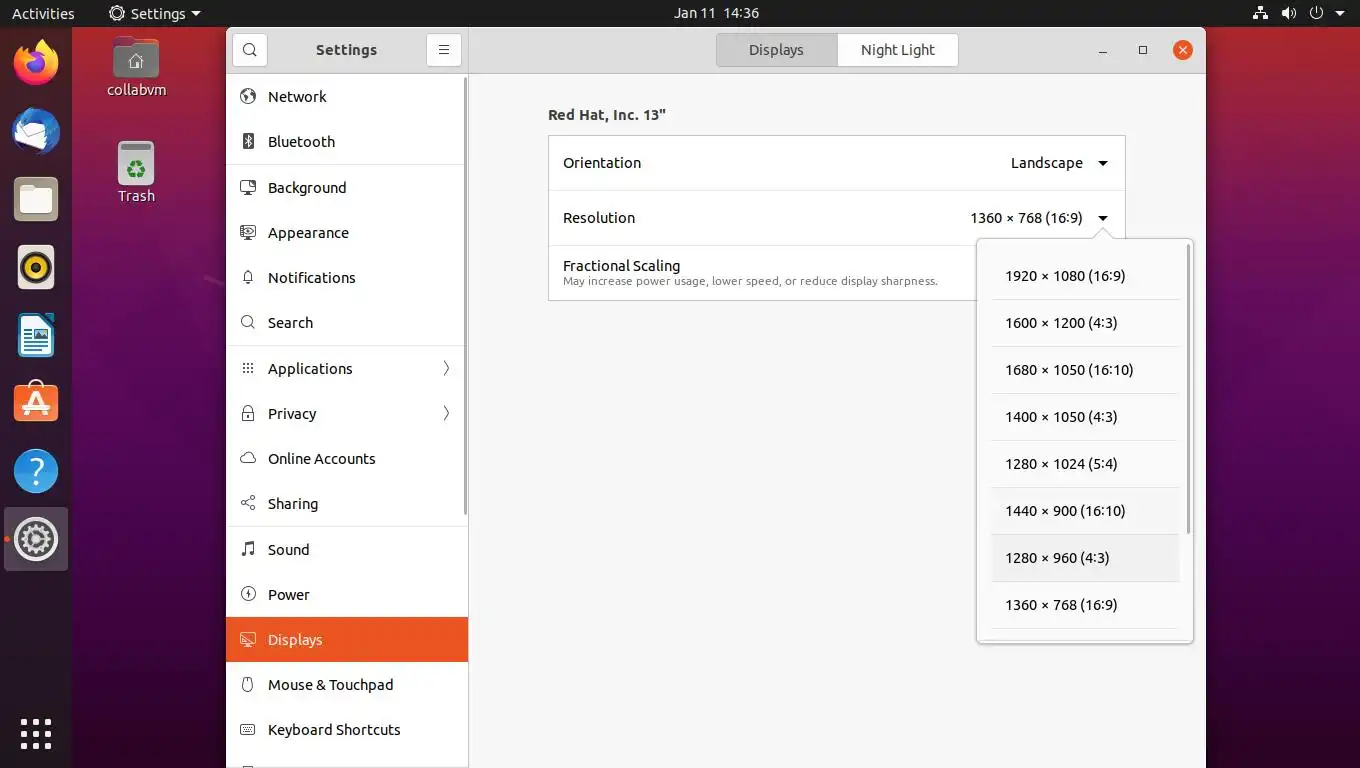The height and width of the screenshot is (768, 1360).
Task: Toggle the Resolution dropdown arrow
Action: point(1103,218)
